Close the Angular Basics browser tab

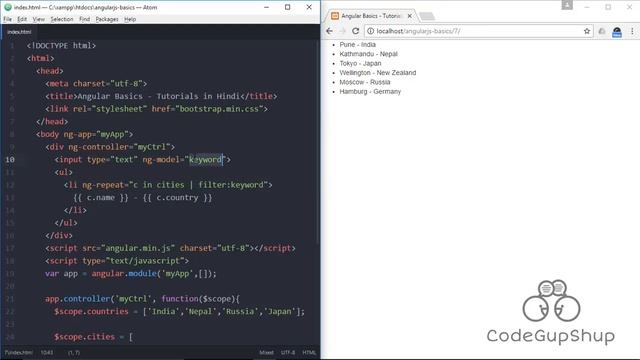click(409, 16)
